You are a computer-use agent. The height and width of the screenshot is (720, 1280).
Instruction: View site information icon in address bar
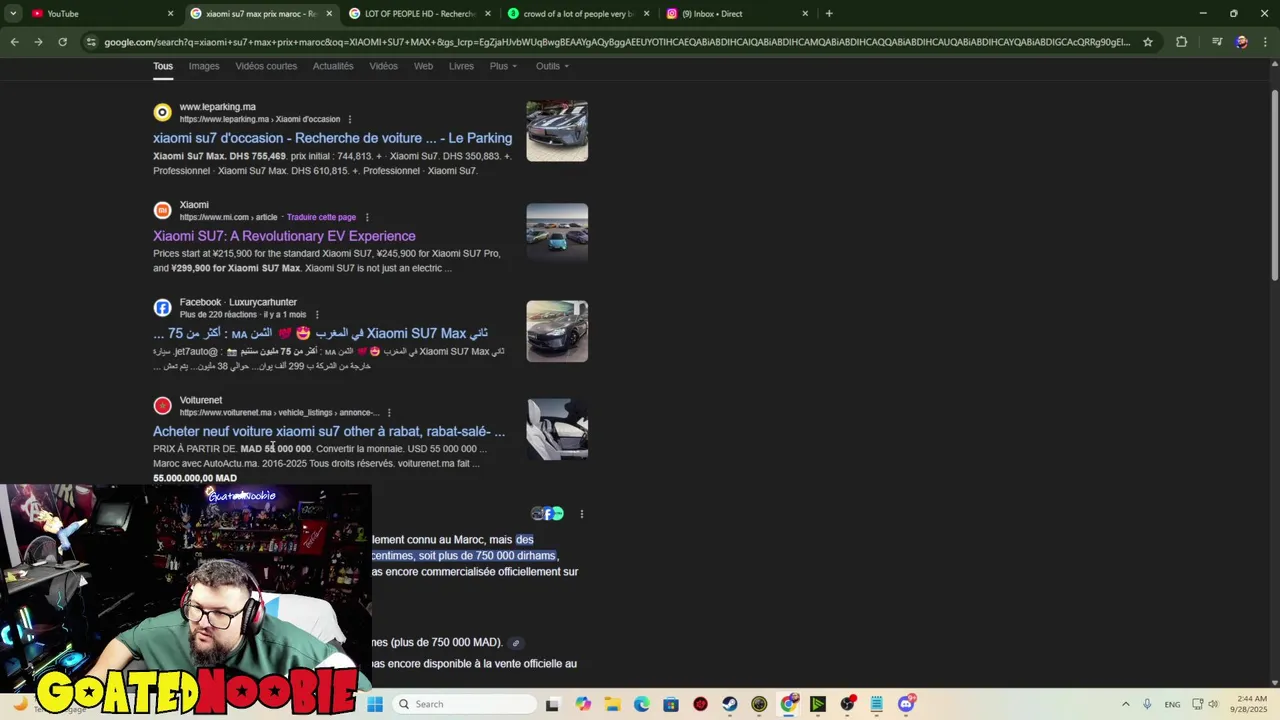pos(91,42)
